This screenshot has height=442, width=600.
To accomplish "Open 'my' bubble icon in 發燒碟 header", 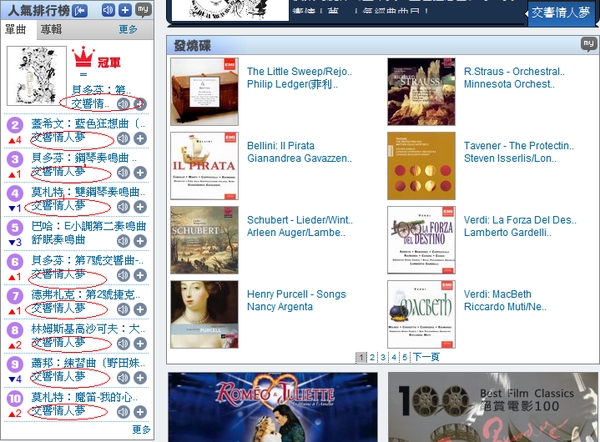I will 589,44.
